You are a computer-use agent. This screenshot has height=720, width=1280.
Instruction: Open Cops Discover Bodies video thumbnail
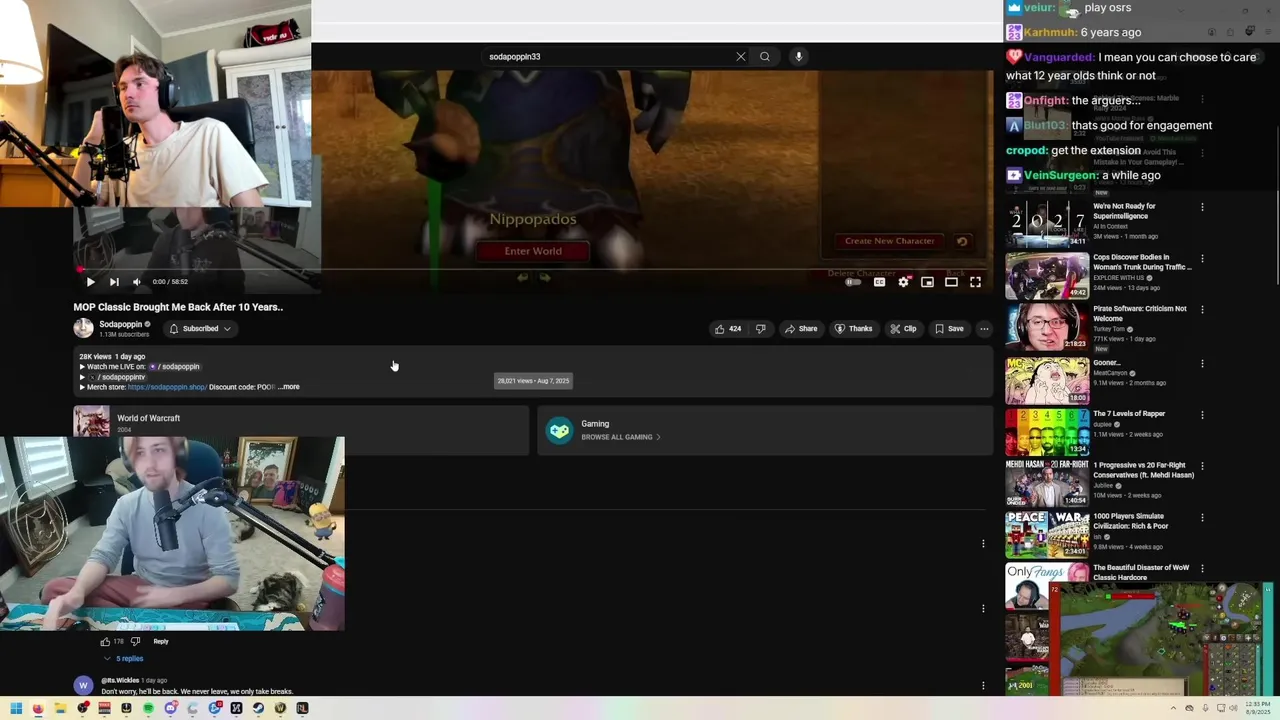(1047, 275)
